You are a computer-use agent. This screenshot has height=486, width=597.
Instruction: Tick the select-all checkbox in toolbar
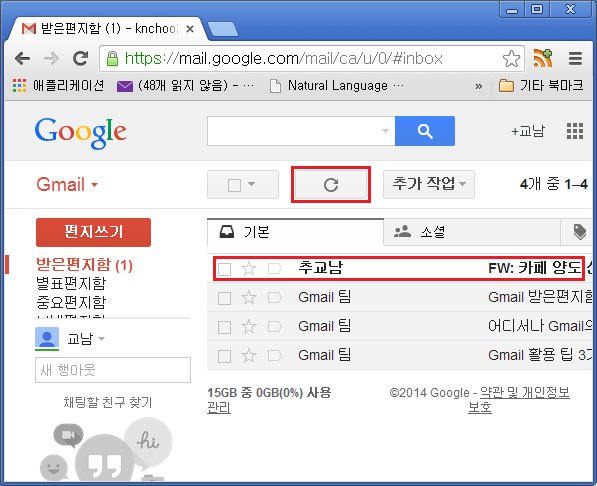[x=234, y=185]
